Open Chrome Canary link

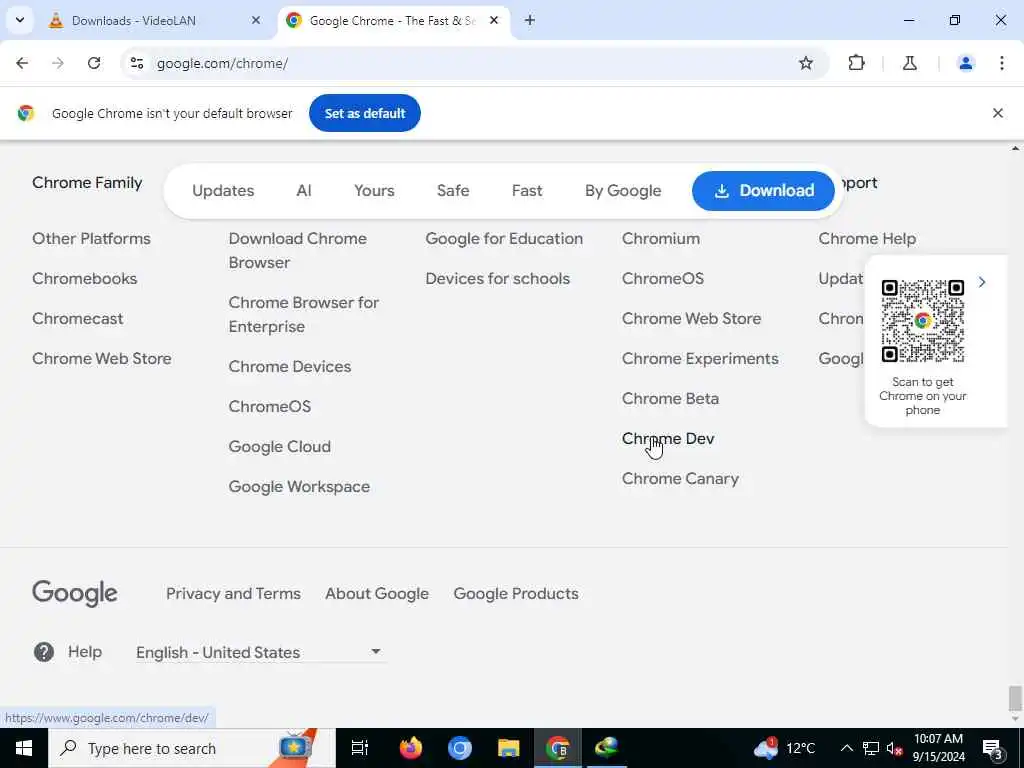680,479
